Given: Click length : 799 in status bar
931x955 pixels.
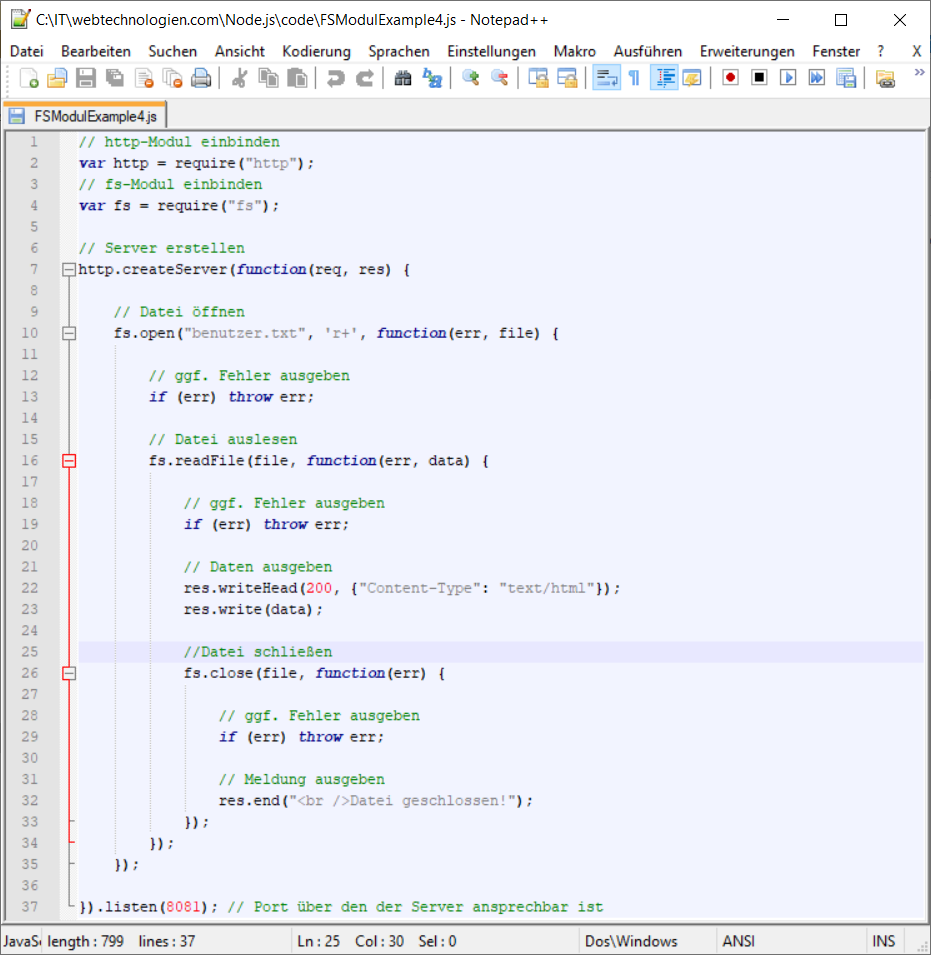Looking at the screenshot, I should 85,941.
